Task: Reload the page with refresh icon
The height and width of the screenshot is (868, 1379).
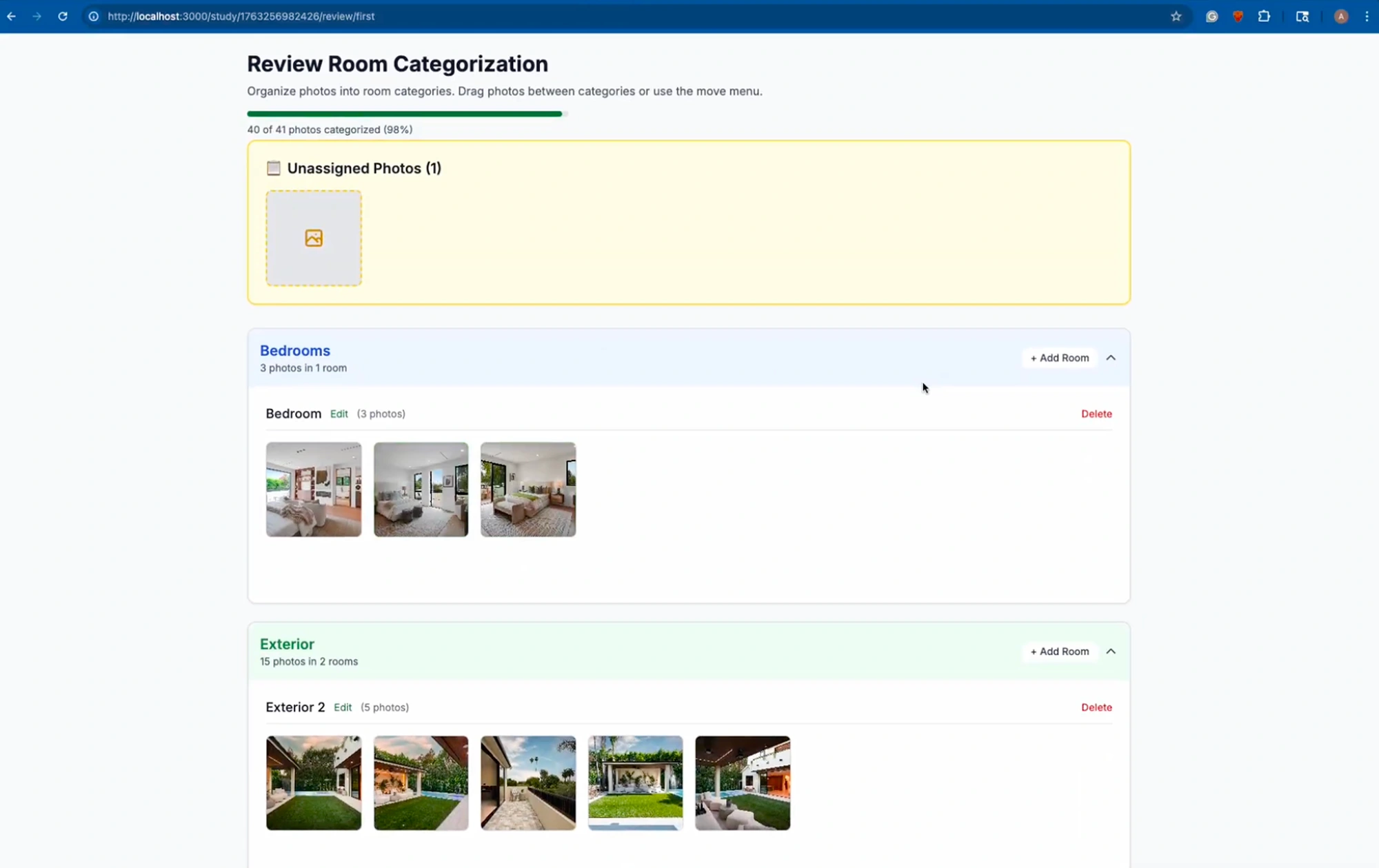Action: pyautogui.click(x=63, y=17)
